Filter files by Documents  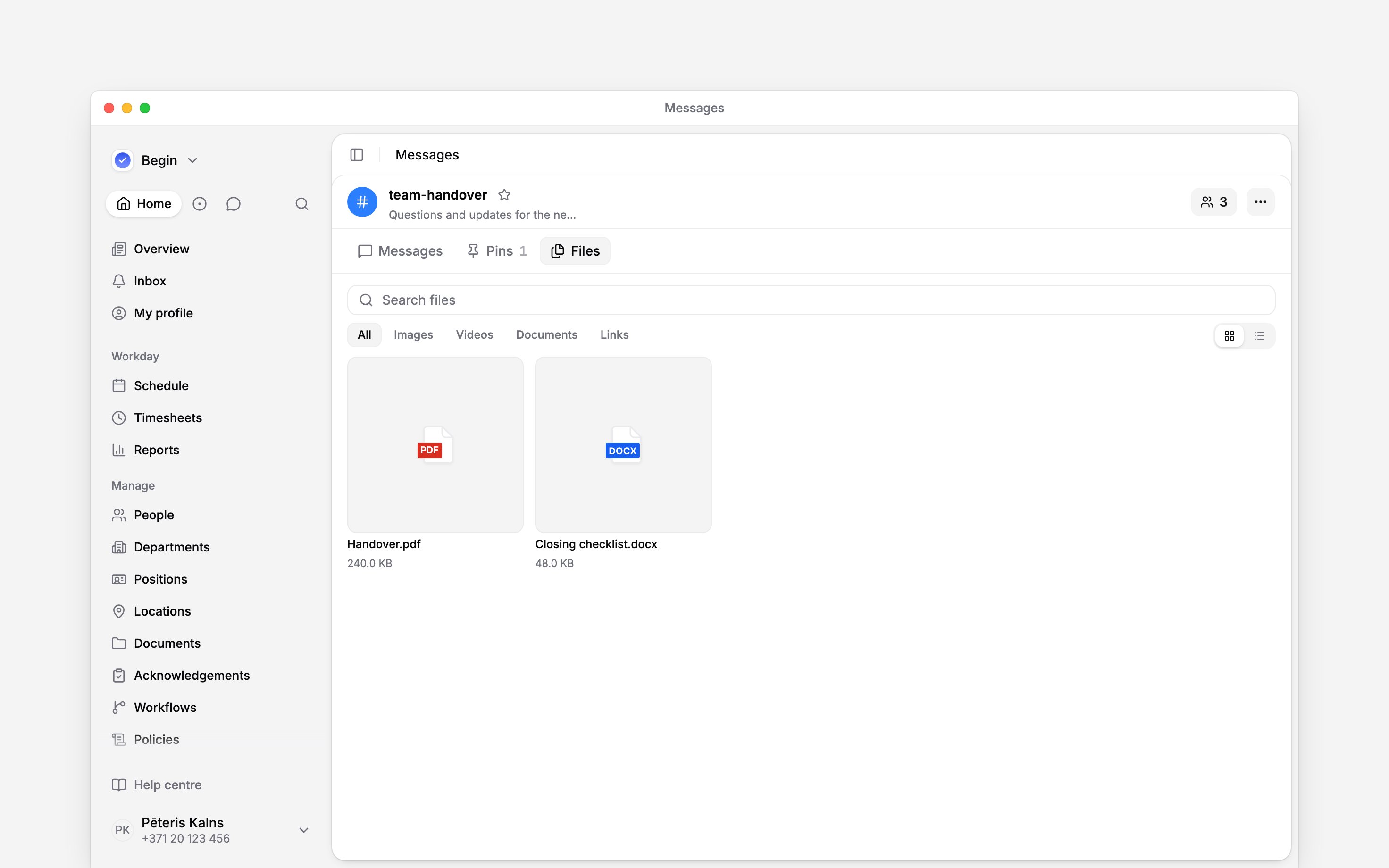pyautogui.click(x=546, y=335)
